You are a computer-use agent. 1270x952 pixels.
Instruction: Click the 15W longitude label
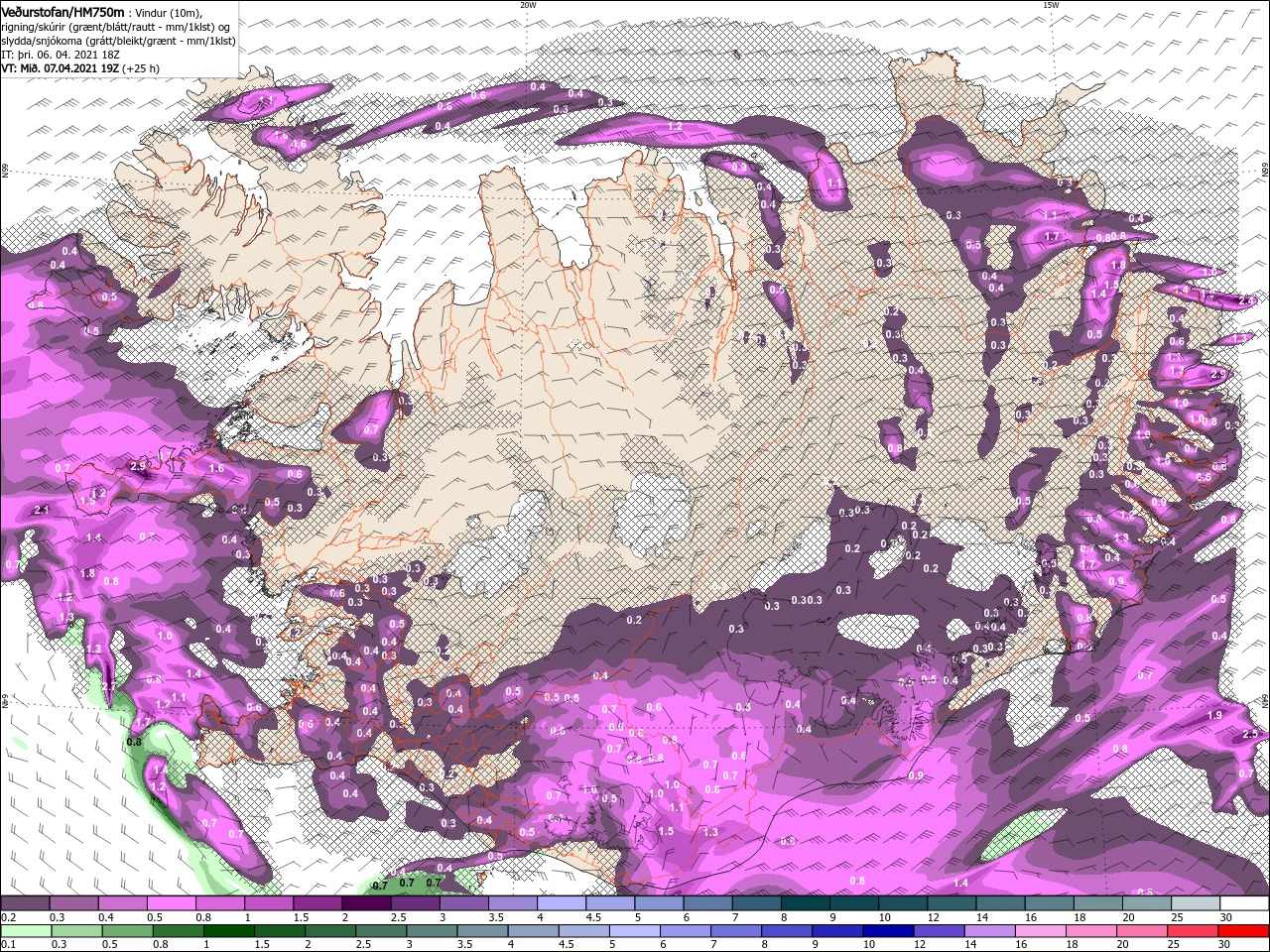click(1051, 5)
